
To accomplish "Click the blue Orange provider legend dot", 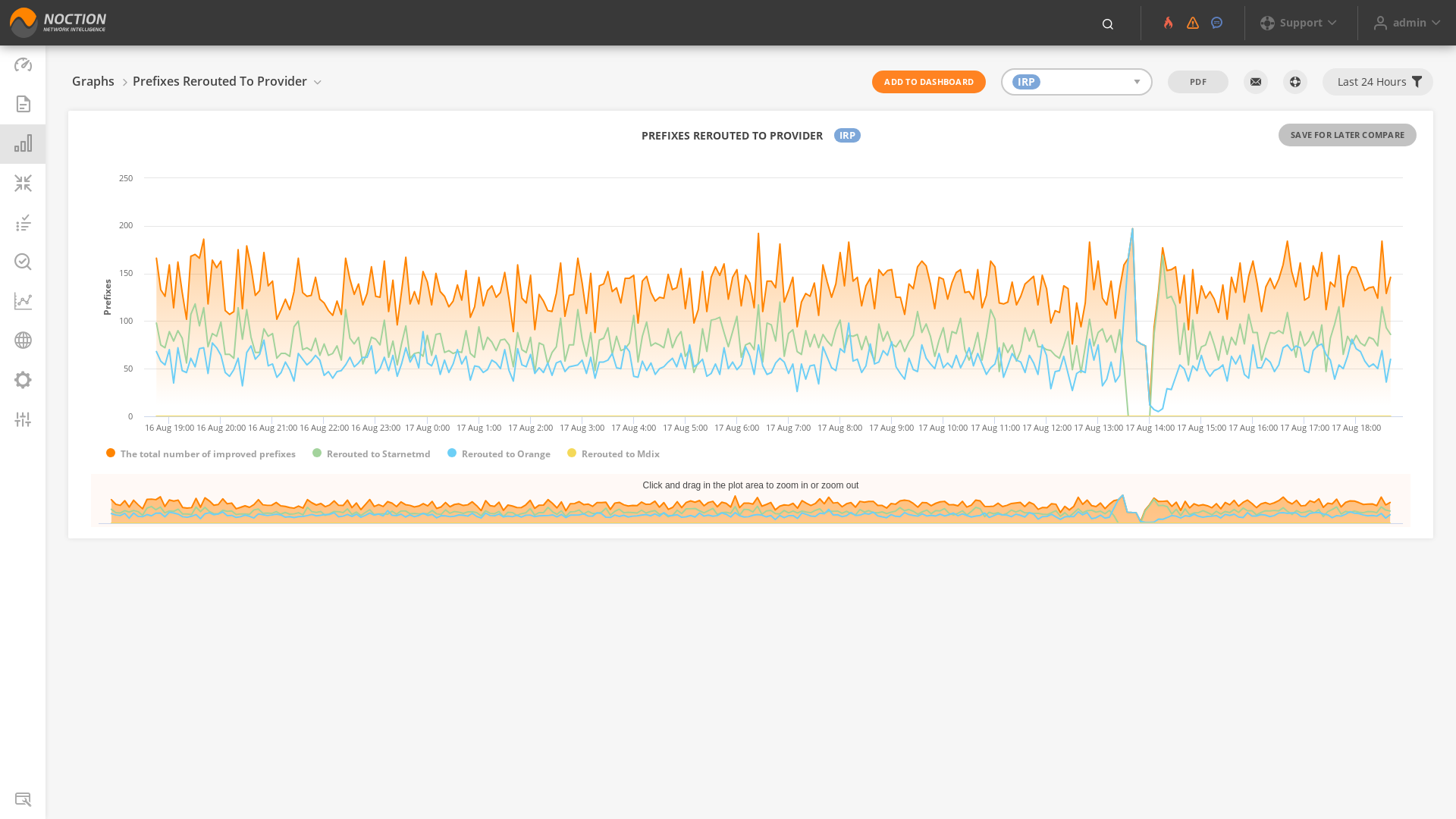I will pyautogui.click(x=452, y=453).
